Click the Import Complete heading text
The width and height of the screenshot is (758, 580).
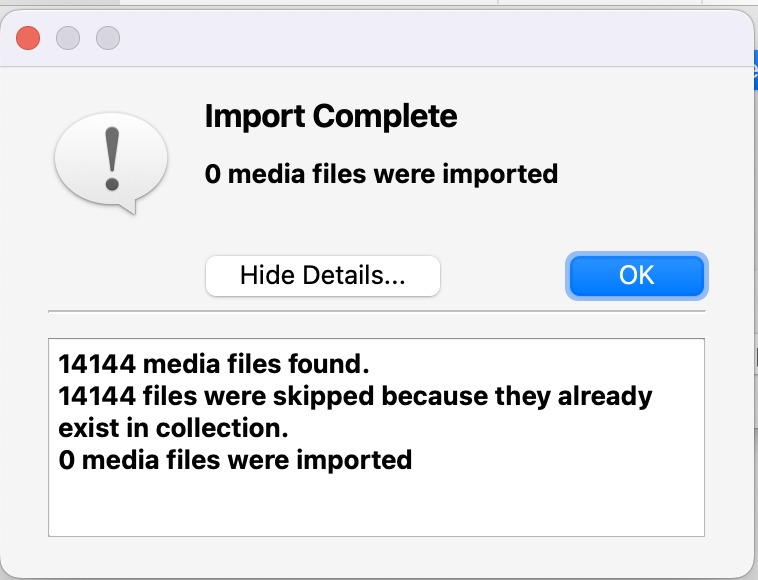pos(331,116)
